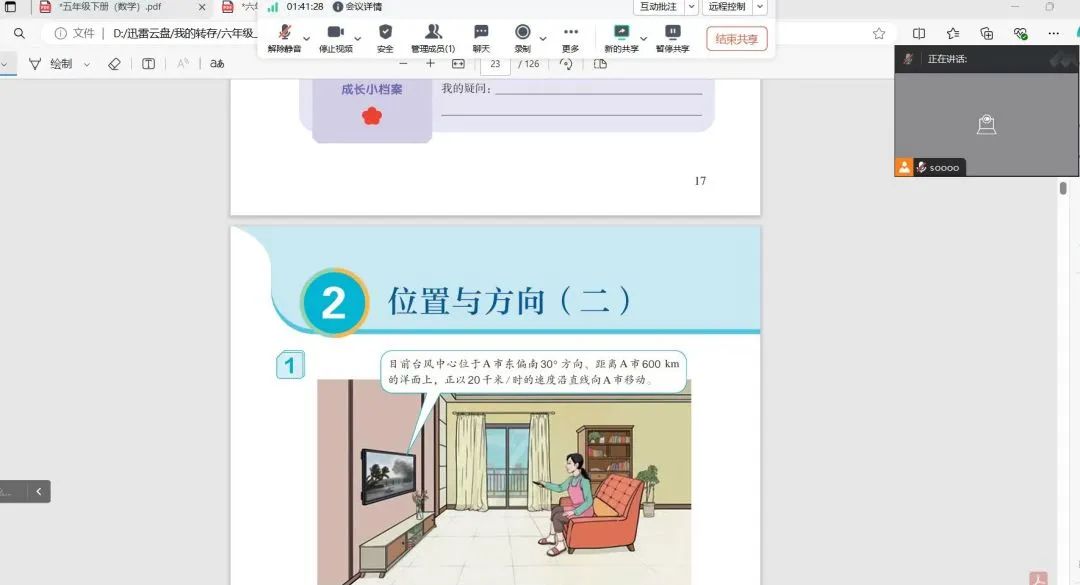Start a new share
This screenshot has height=585, width=1080.
click(x=620, y=37)
